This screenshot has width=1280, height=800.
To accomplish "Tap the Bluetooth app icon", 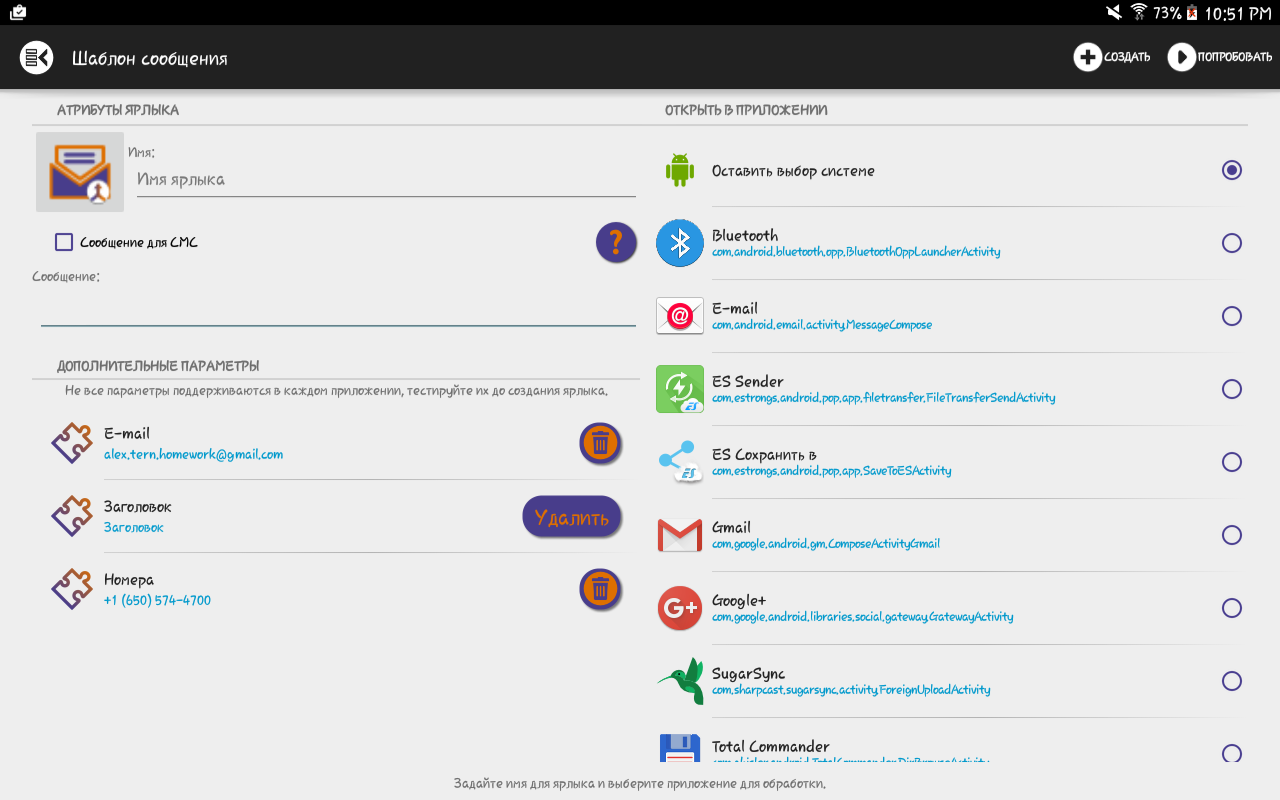I will tap(680, 243).
